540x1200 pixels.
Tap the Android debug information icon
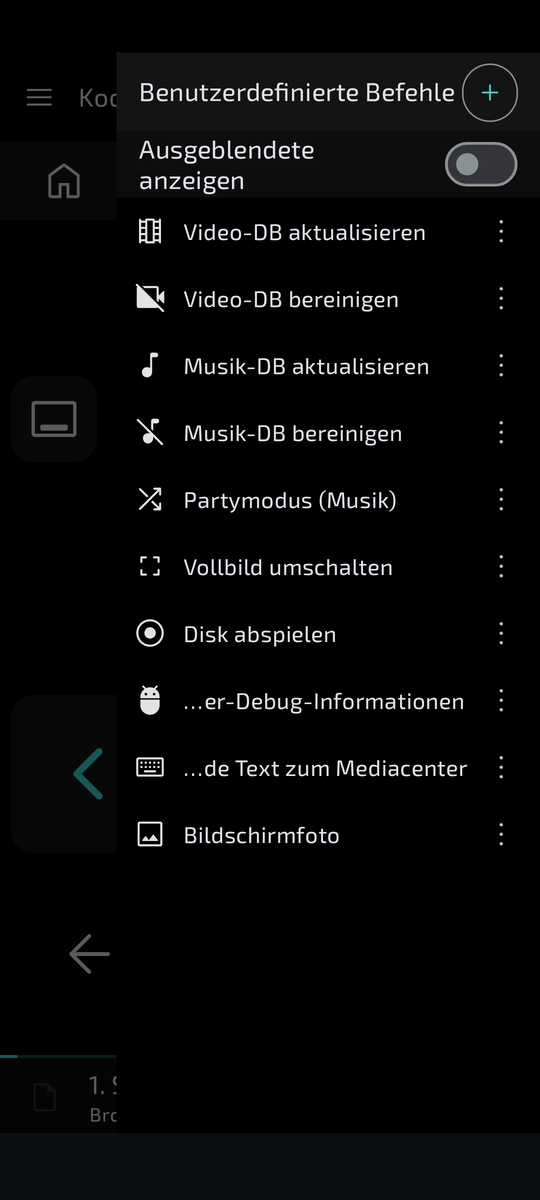click(150, 701)
